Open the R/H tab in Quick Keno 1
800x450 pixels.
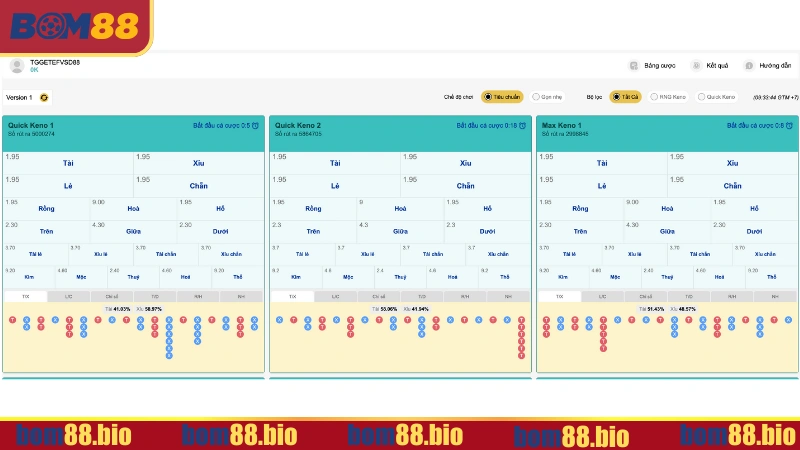[198, 296]
